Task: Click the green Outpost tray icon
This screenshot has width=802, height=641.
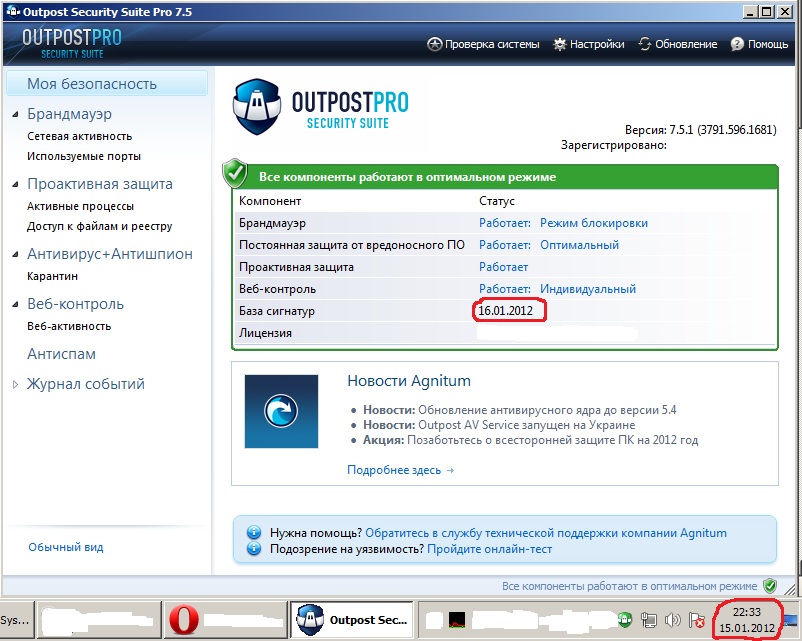Action: click(625, 621)
